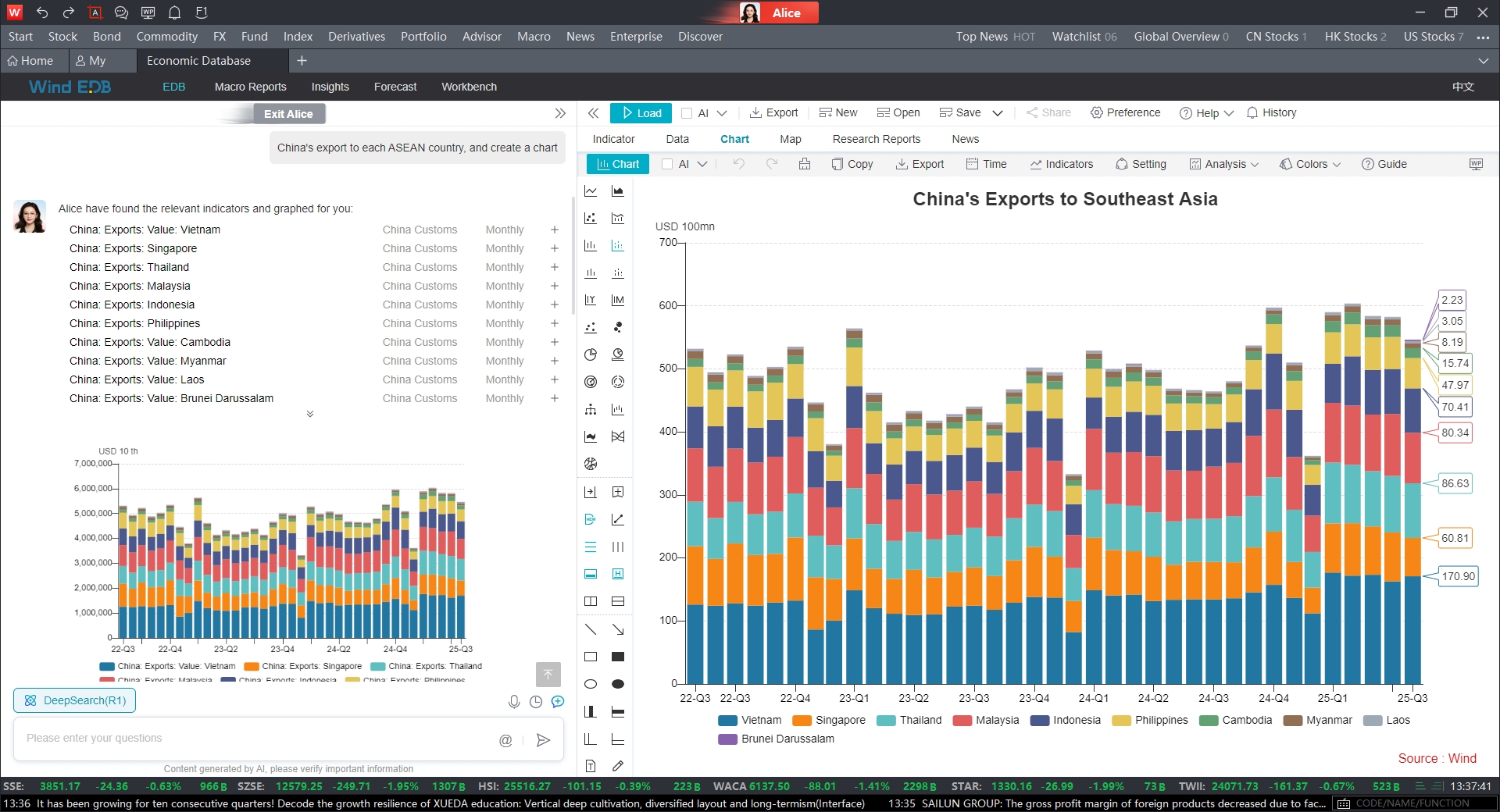Expand the indicator list with down chevron
This screenshot has width=1500, height=812.
(x=310, y=414)
